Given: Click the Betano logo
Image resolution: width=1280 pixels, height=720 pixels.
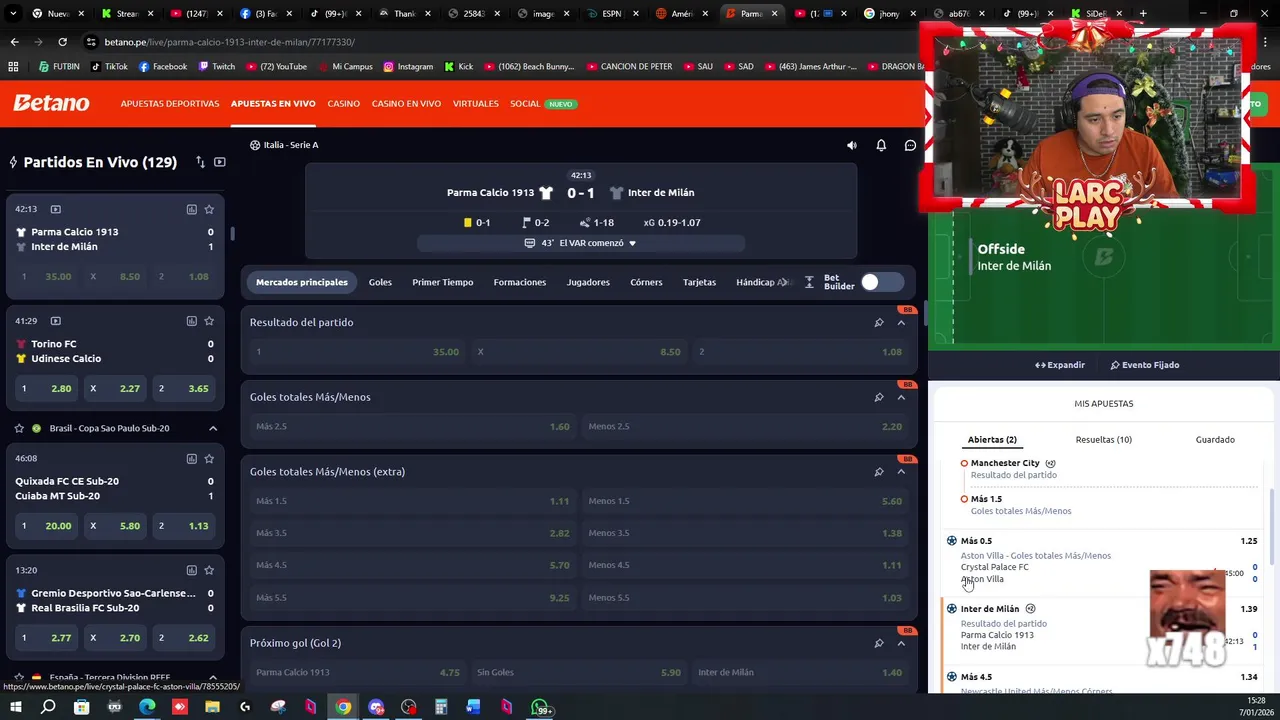Looking at the screenshot, I should pos(51,103).
